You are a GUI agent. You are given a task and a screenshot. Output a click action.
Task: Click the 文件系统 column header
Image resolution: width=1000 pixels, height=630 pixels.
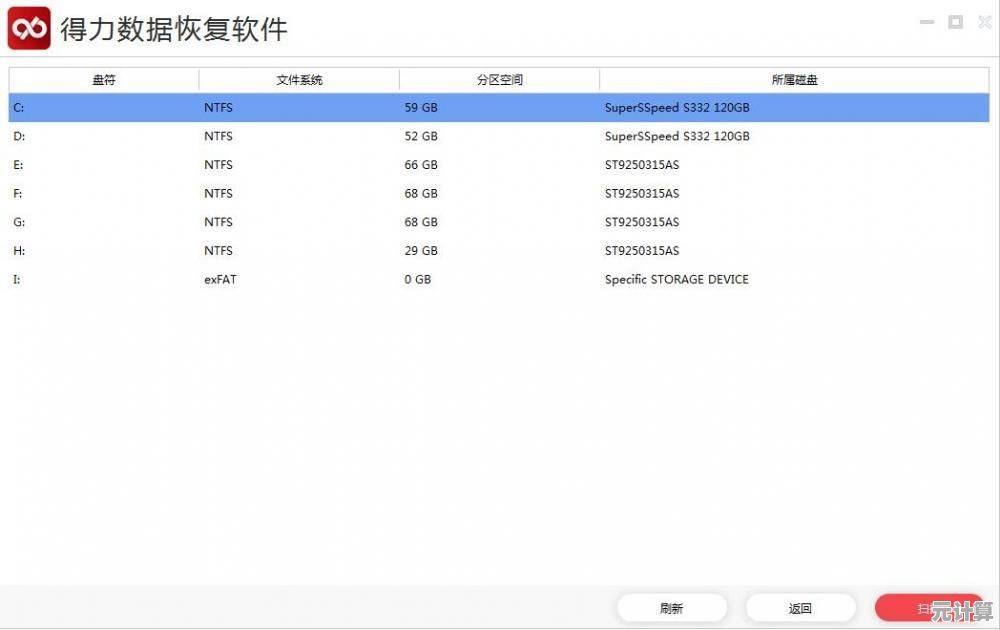click(299, 80)
